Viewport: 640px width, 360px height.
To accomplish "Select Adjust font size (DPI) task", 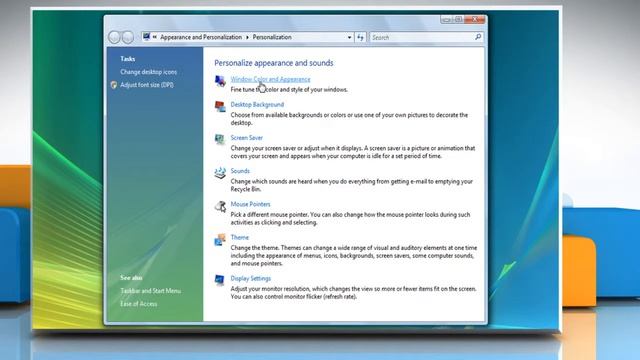I will point(147,85).
